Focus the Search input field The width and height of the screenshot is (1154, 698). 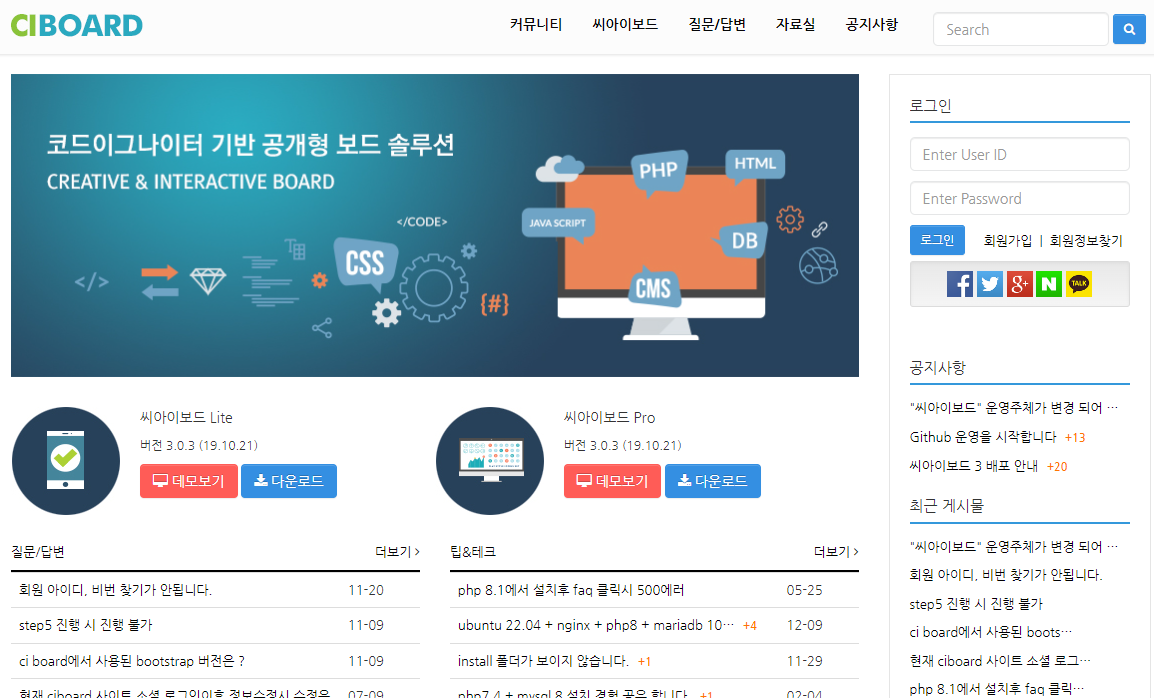[1021, 29]
